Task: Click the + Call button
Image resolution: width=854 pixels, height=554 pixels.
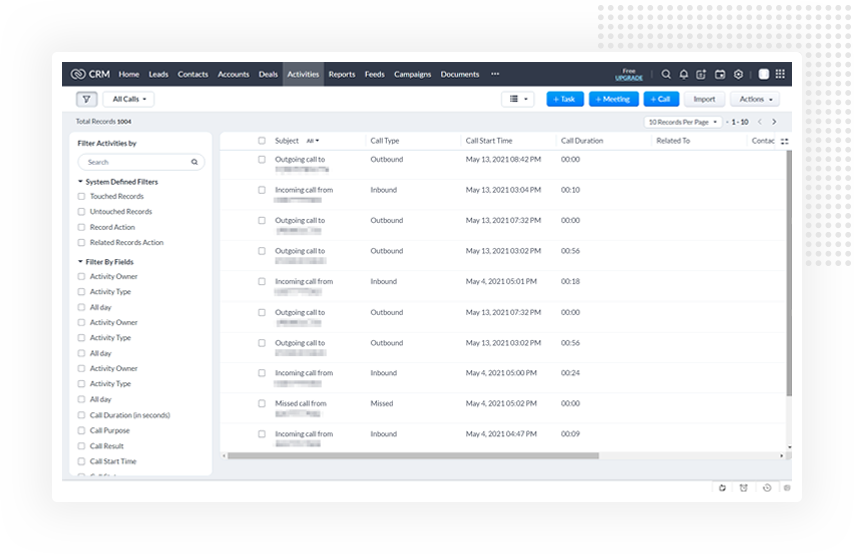Action: 661,99
